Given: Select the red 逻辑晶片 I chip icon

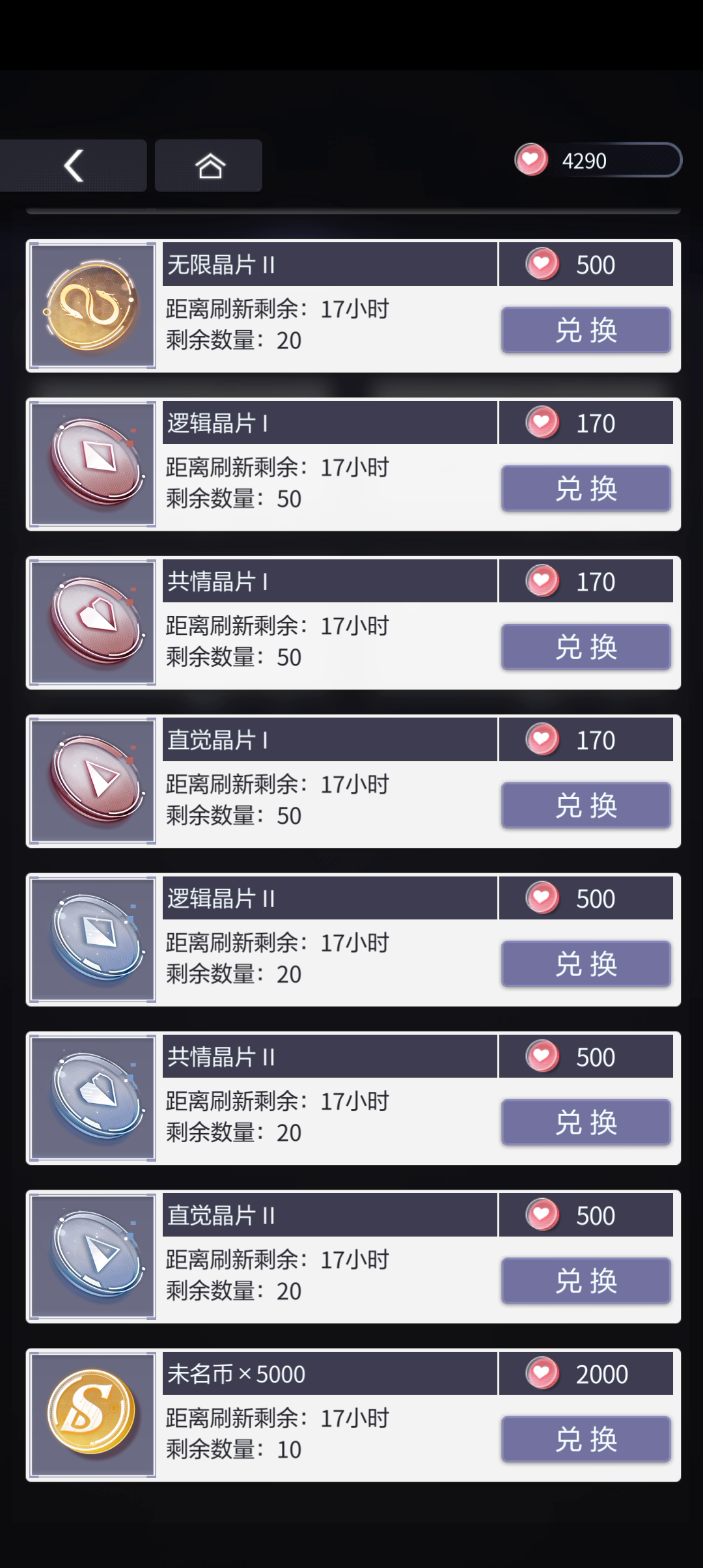Looking at the screenshot, I should 92,464.
